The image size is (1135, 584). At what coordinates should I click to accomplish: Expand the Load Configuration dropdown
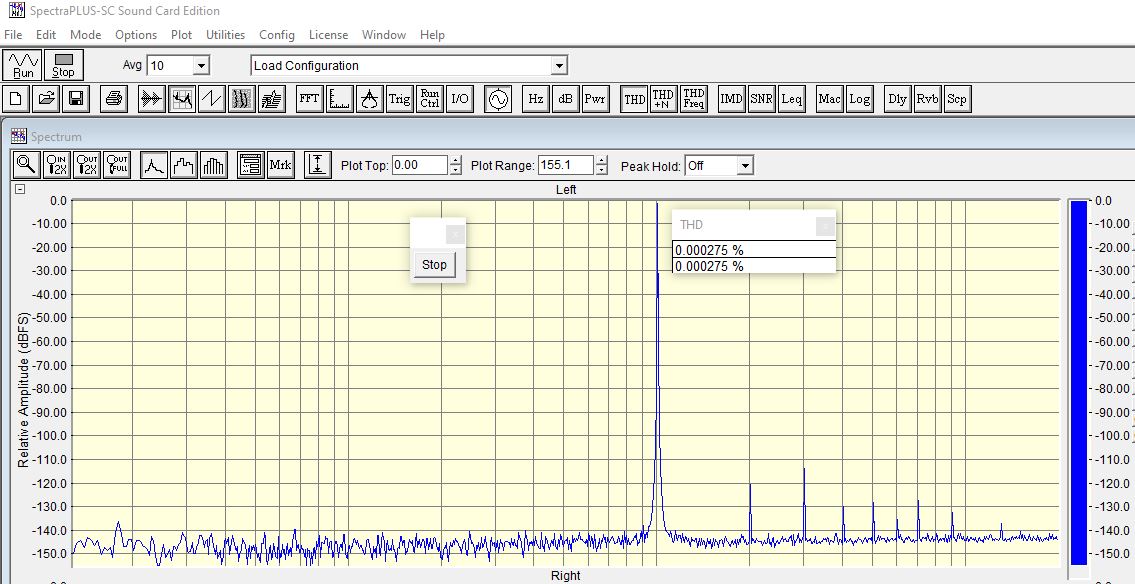559,66
